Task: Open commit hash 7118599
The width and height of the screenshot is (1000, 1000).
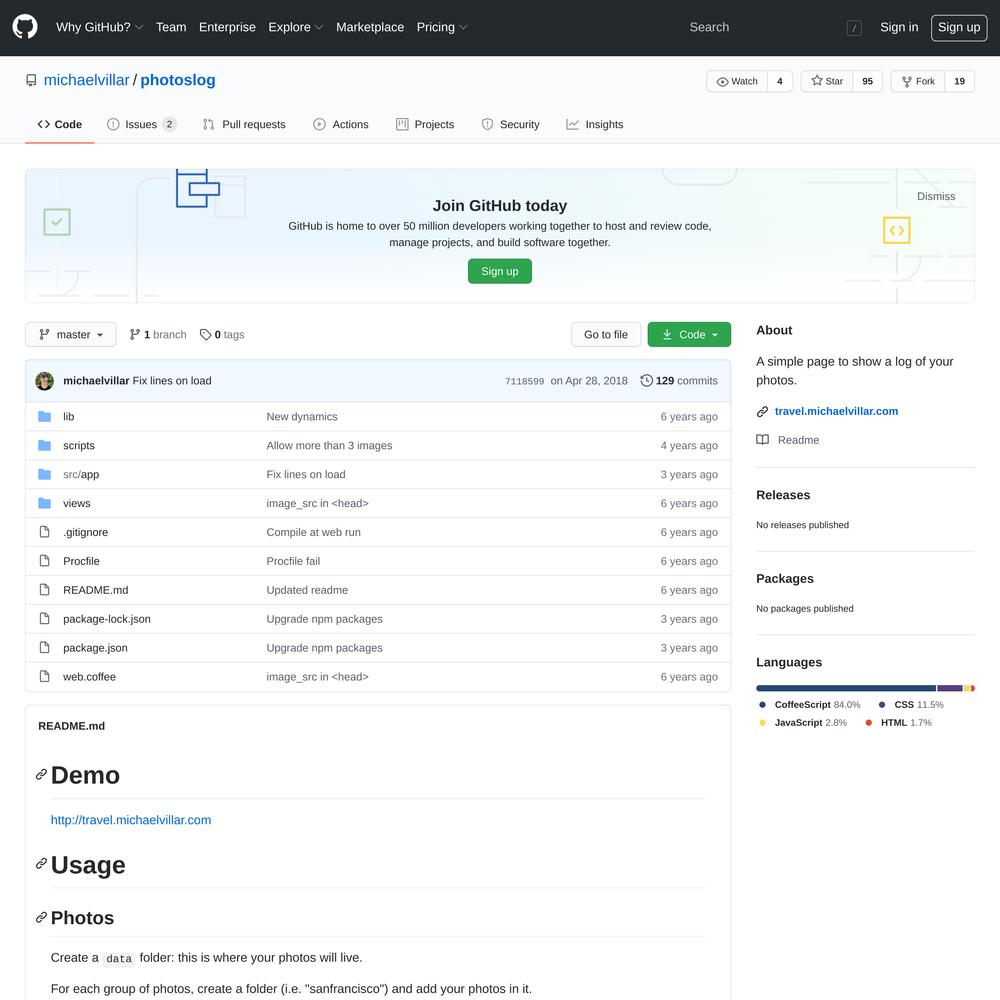Action: point(524,381)
